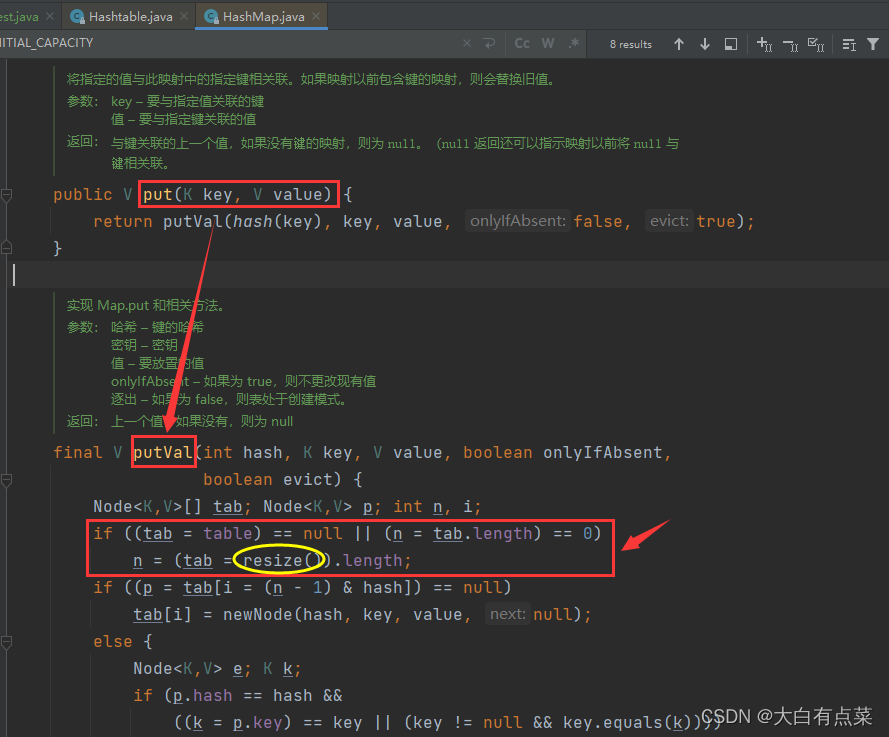Open the search filter options
Image resolution: width=889 pixels, height=737 pixels.
point(873,44)
